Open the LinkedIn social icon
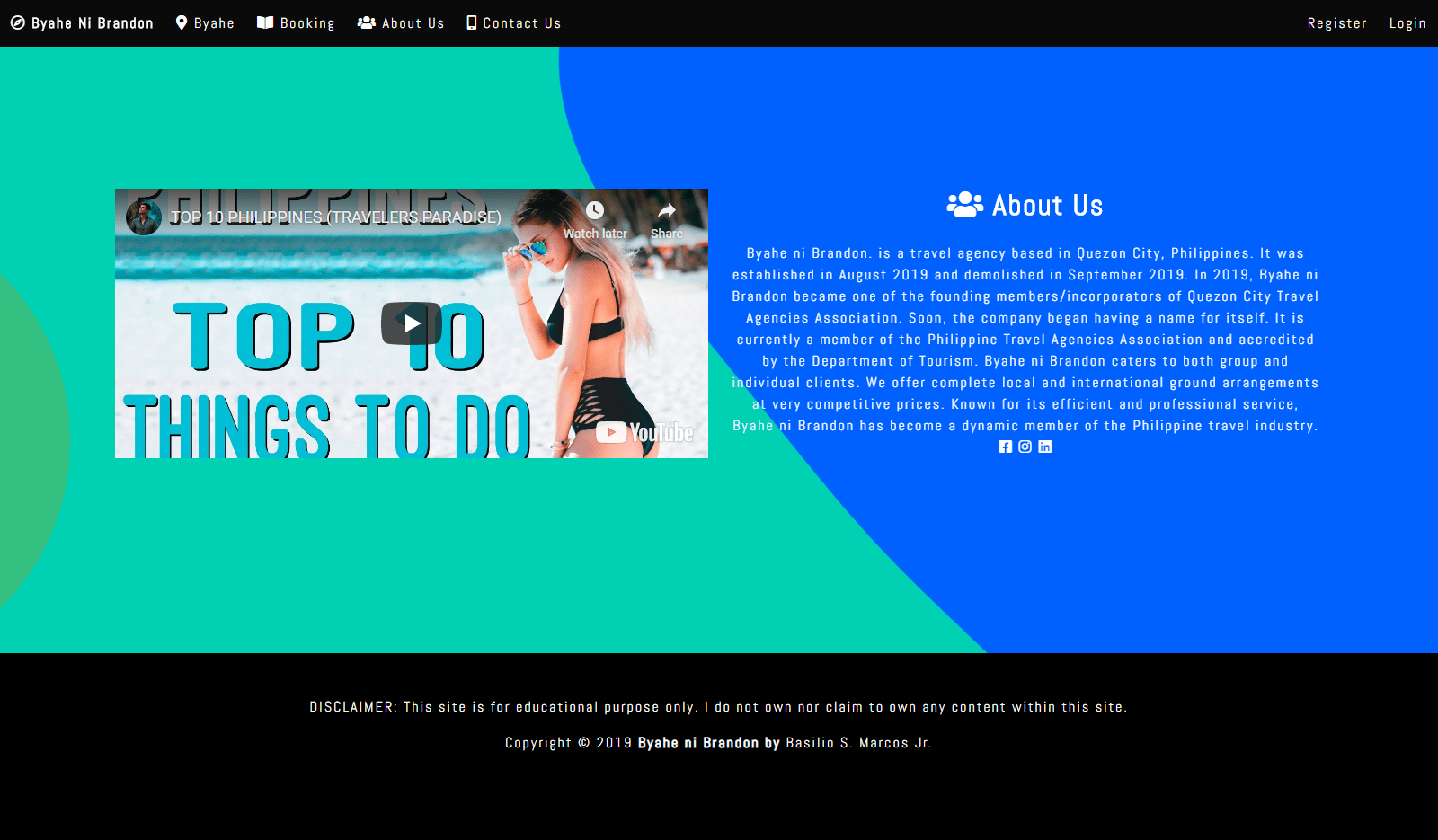Screen dimensions: 1438x840 tap(1044, 447)
